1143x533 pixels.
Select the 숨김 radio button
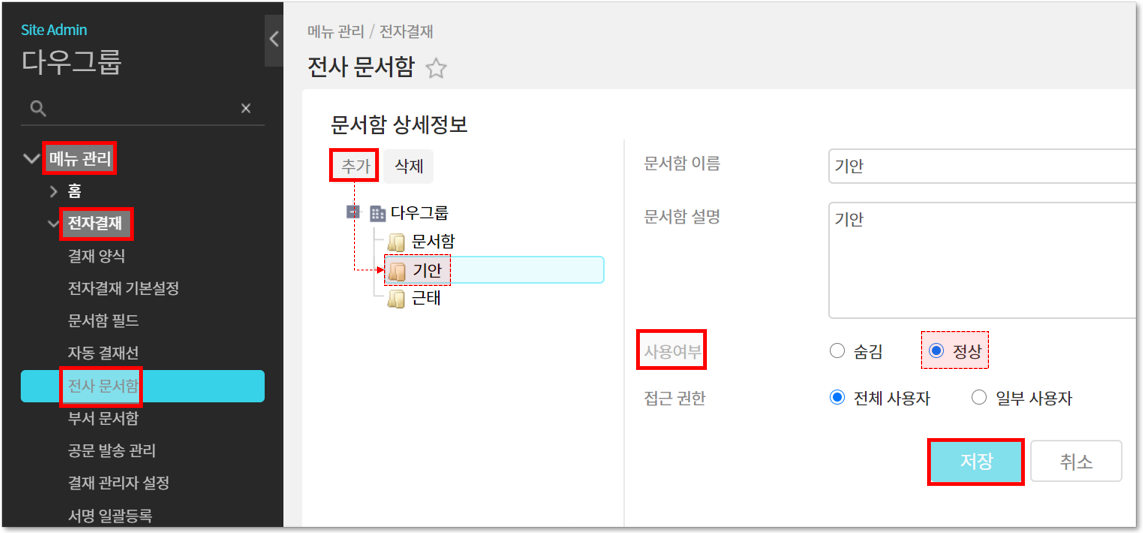tap(838, 351)
